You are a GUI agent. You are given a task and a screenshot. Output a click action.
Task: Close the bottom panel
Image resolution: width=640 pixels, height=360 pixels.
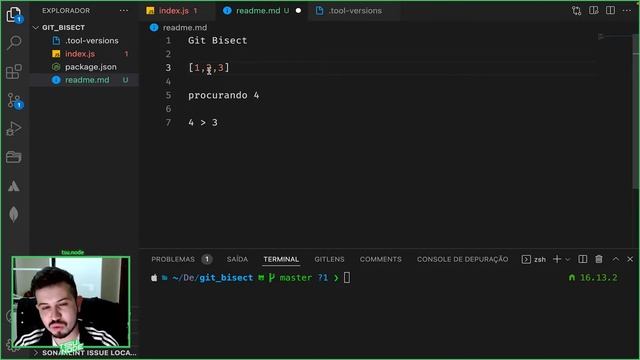point(630,259)
